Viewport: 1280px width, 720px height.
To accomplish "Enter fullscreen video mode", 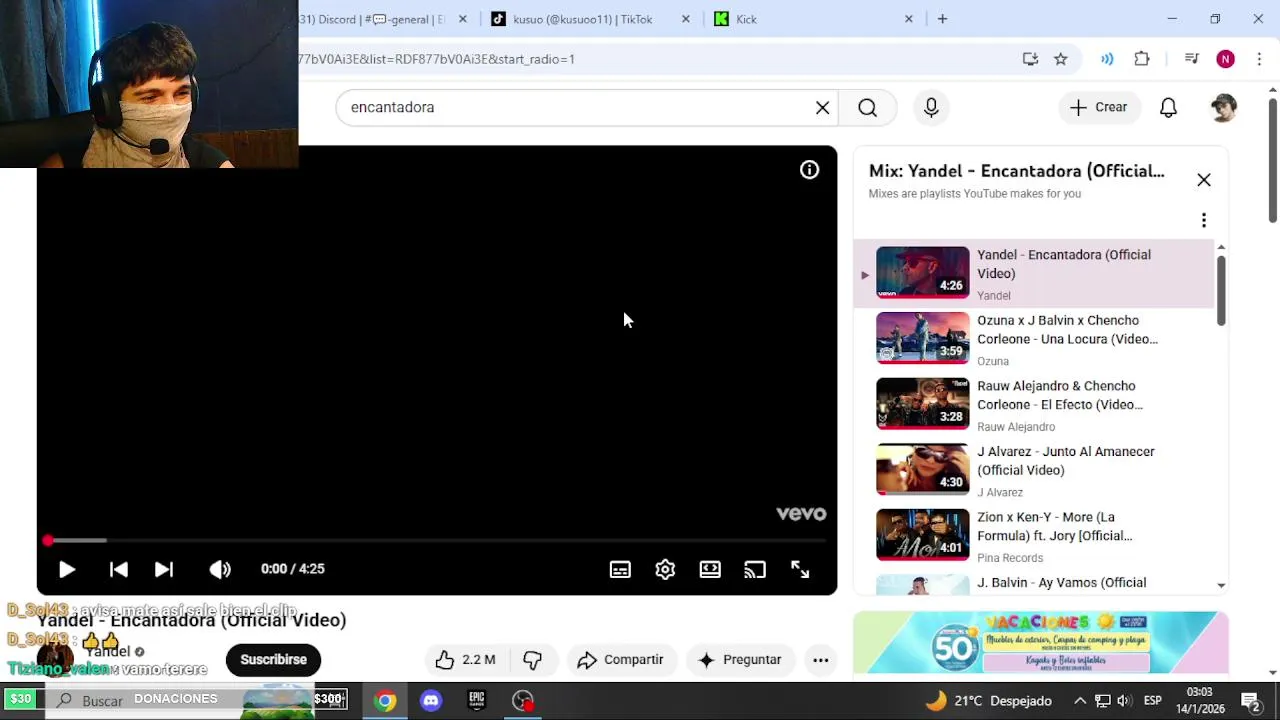I will pyautogui.click(x=800, y=569).
